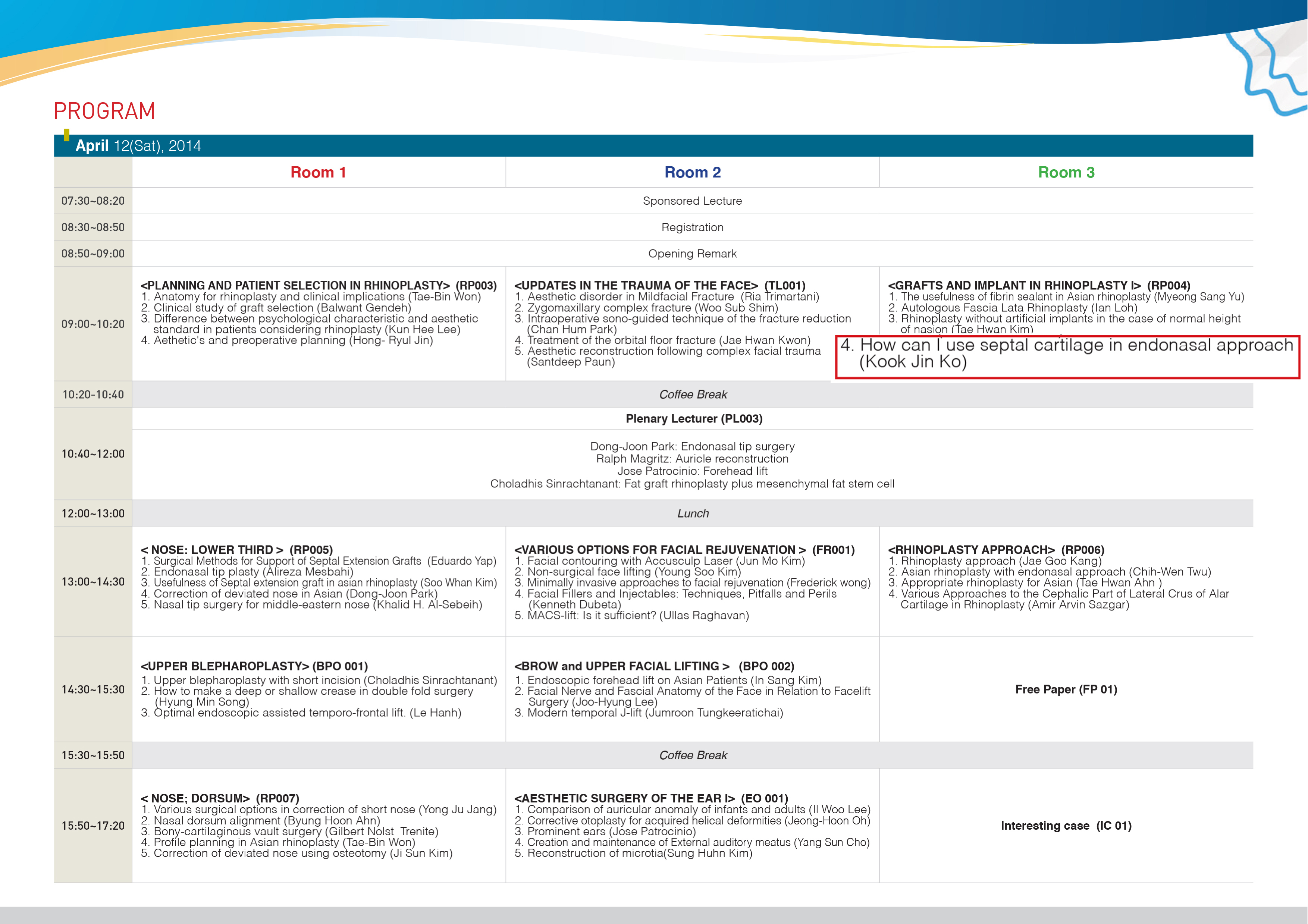This screenshot has width=1308, height=924.
Task: Click the Lunch row
Action: coord(693,513)
